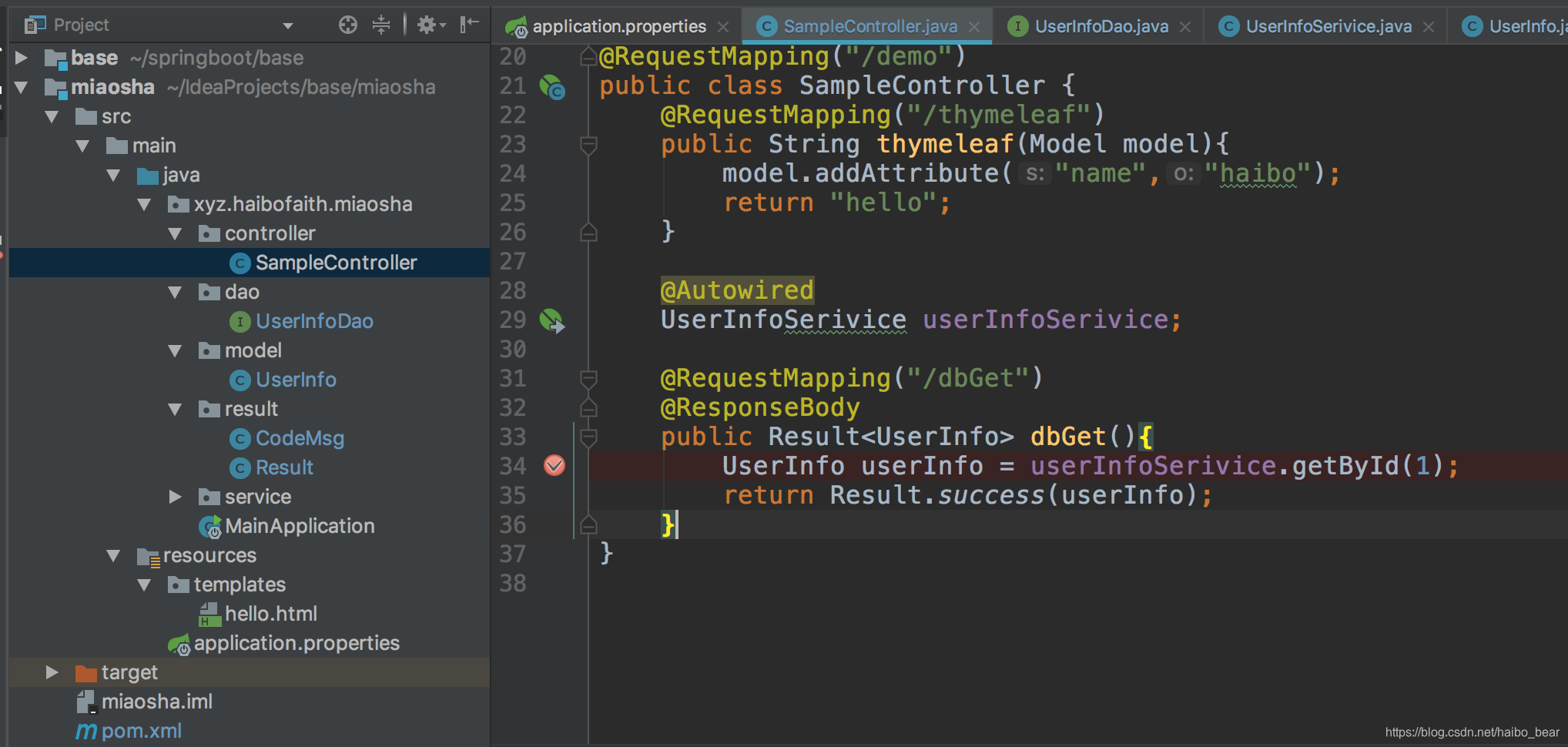Expand the service package
1568x747 pixels.
coord(176,497)
